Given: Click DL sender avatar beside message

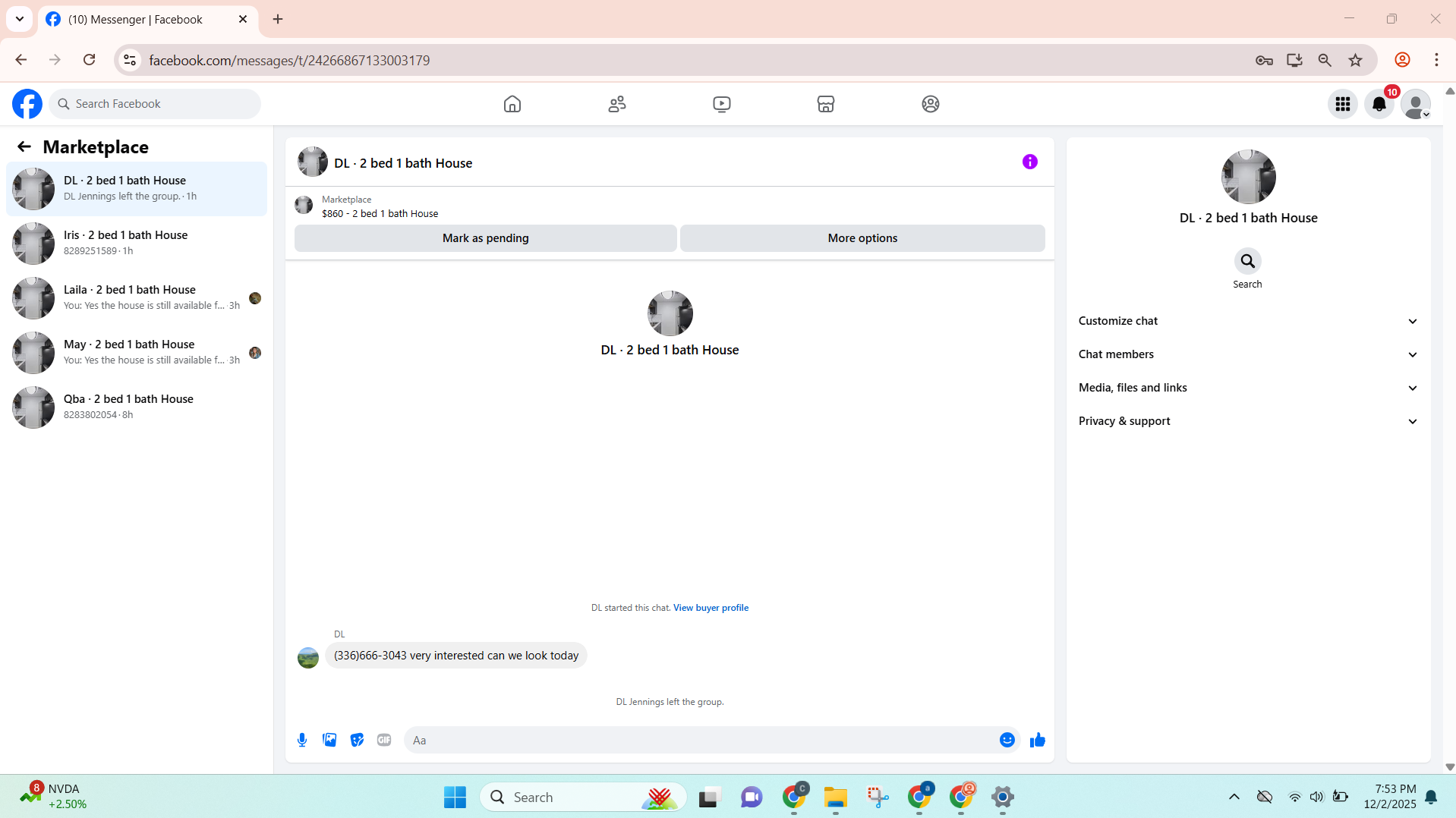Looking at the screenshot, I should click(x=308, y=658).
